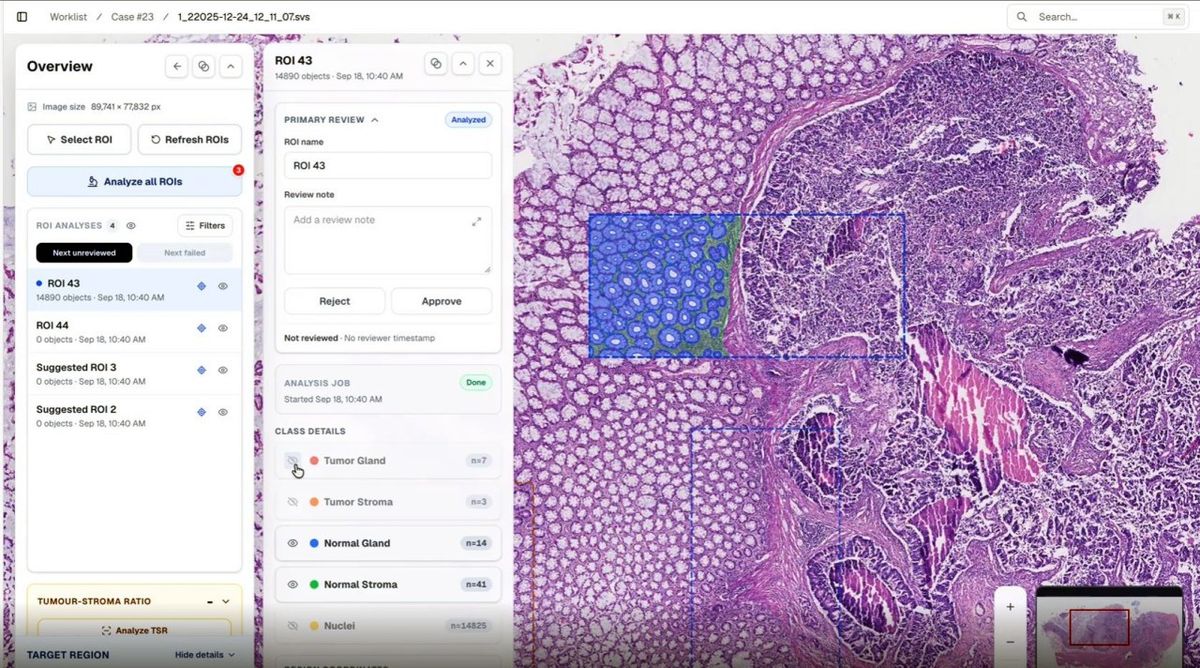Select the Next failed tab
The width and height of the screenshot is (1200, 668).
point(185,253)
